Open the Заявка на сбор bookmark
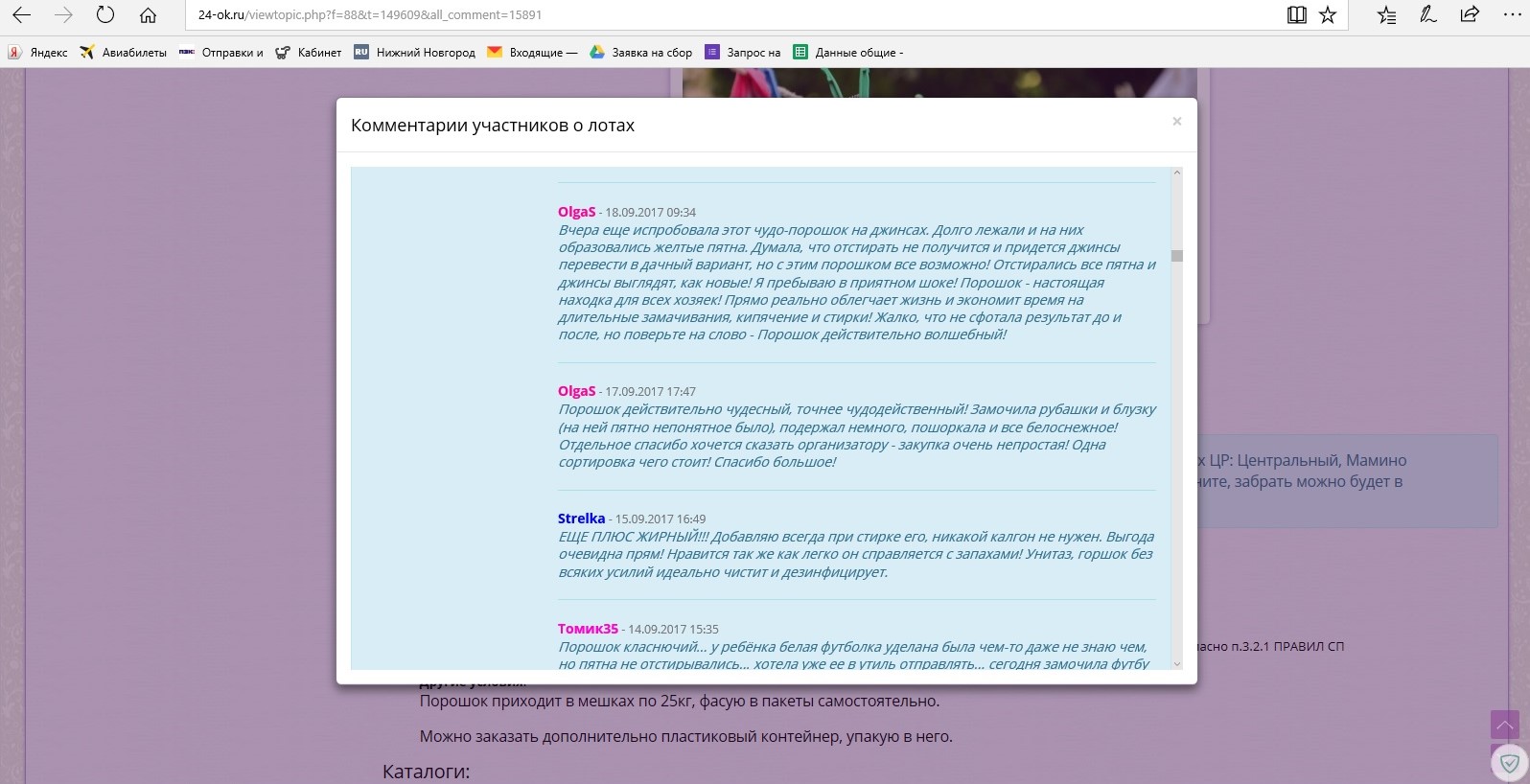Image resolution: width=1530 pixels, height=784 pixels. (x=640, y=53)
